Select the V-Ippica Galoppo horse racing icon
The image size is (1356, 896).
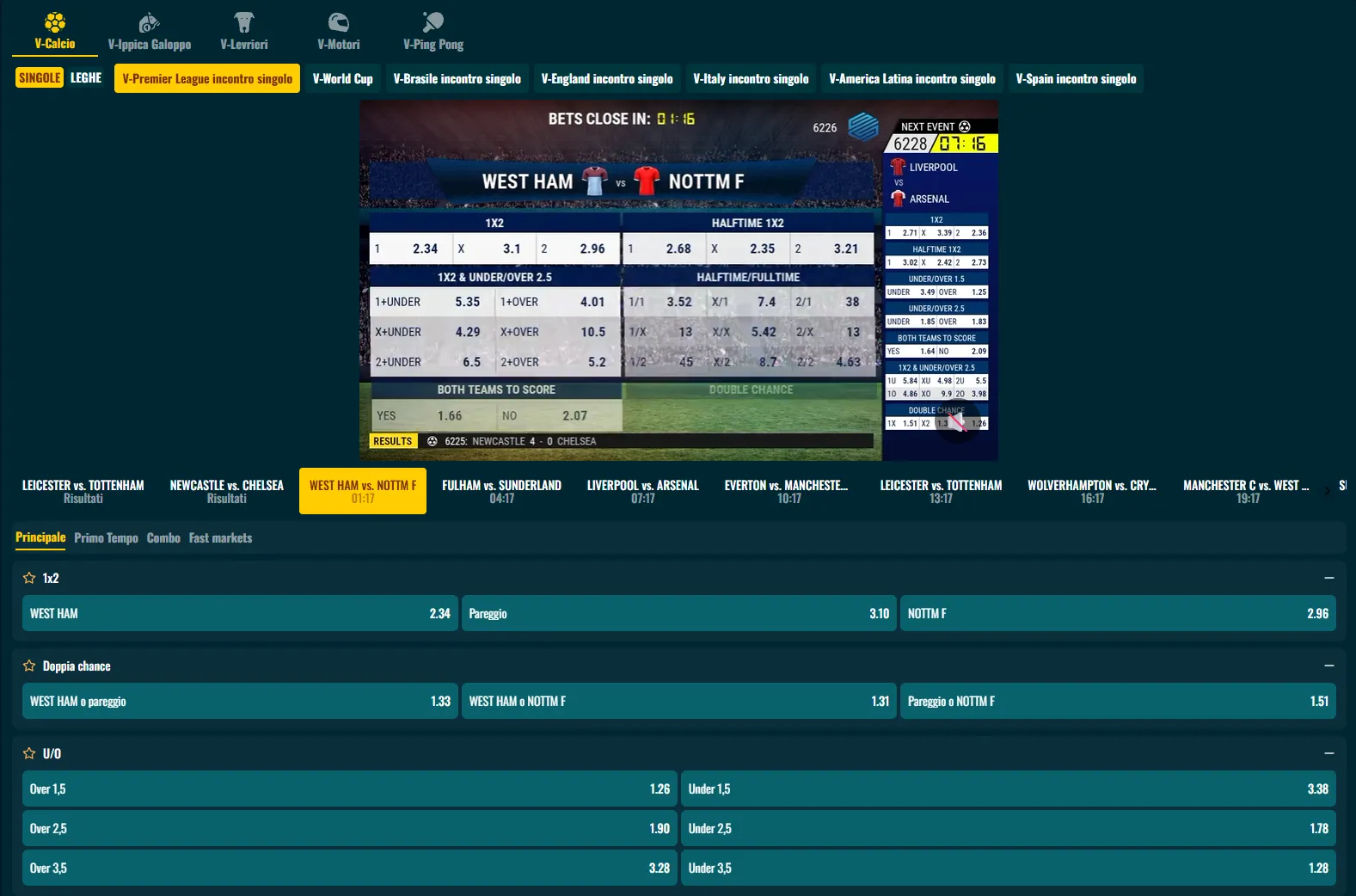point(150,22)
